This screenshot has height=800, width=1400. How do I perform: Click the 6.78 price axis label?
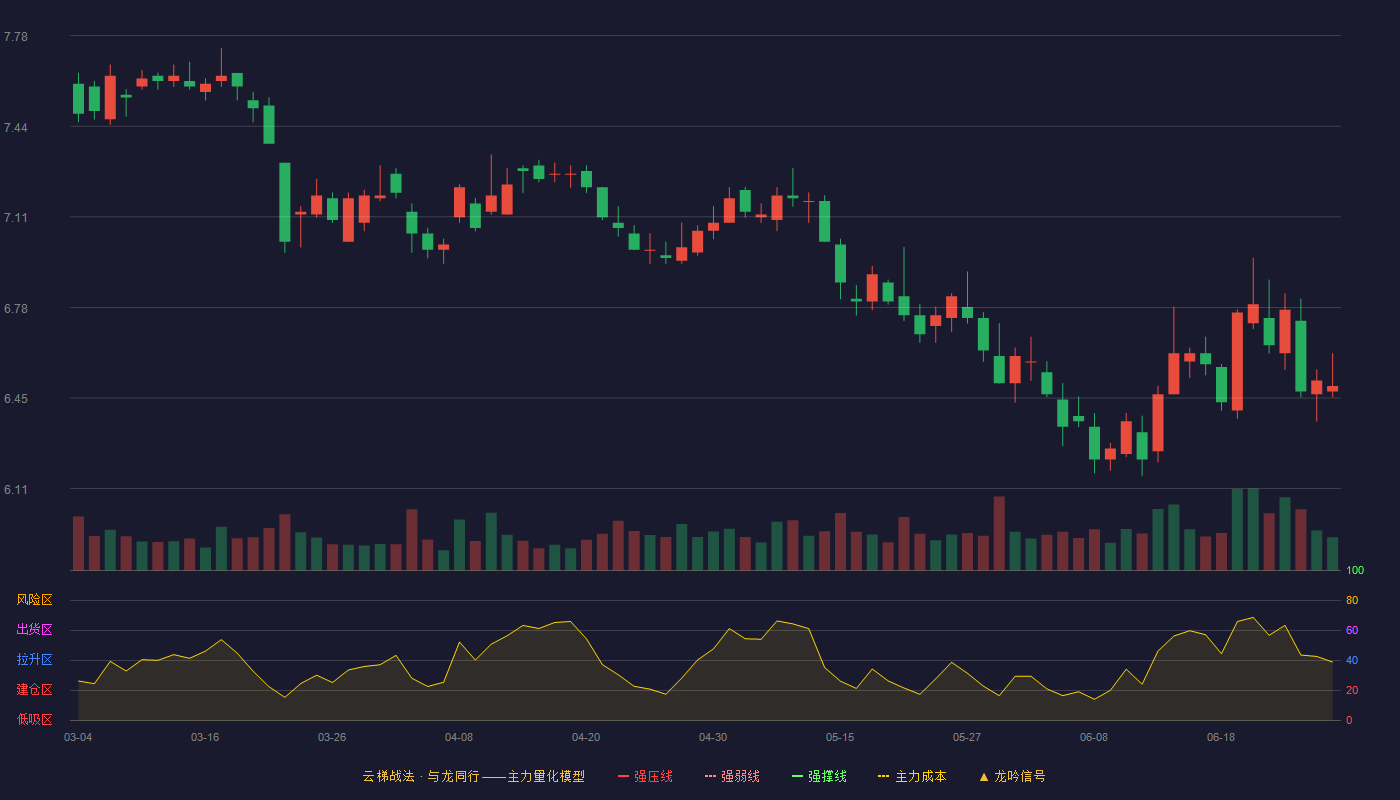point(16,309)
